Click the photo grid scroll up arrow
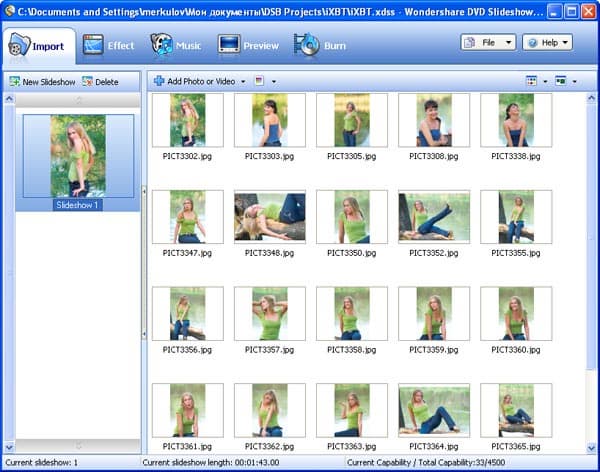 [x=591, y=98]
